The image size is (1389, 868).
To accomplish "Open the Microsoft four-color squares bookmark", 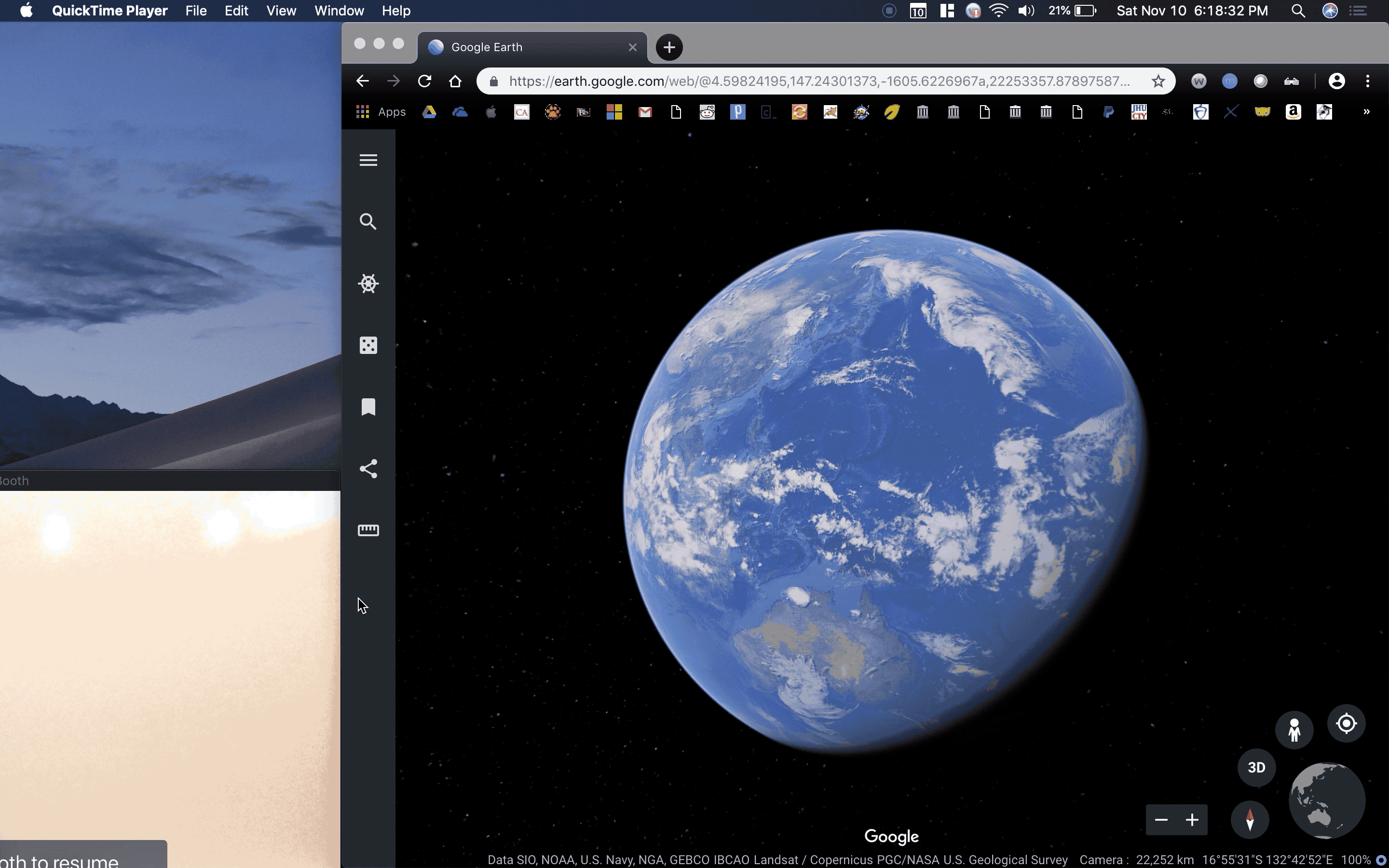I will 614,112.
